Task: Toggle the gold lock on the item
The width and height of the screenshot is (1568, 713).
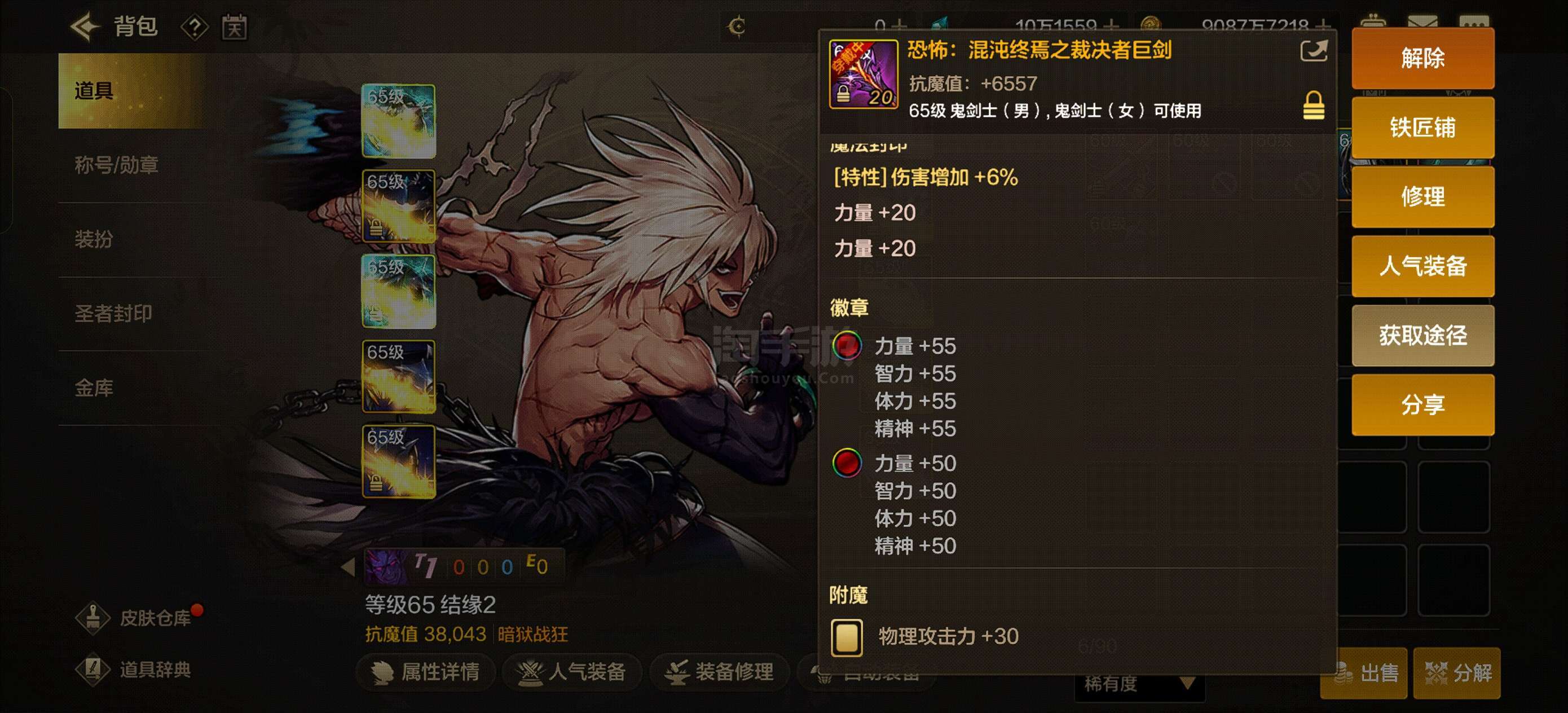Action: pyautogui.click(x=1314, y=105)
